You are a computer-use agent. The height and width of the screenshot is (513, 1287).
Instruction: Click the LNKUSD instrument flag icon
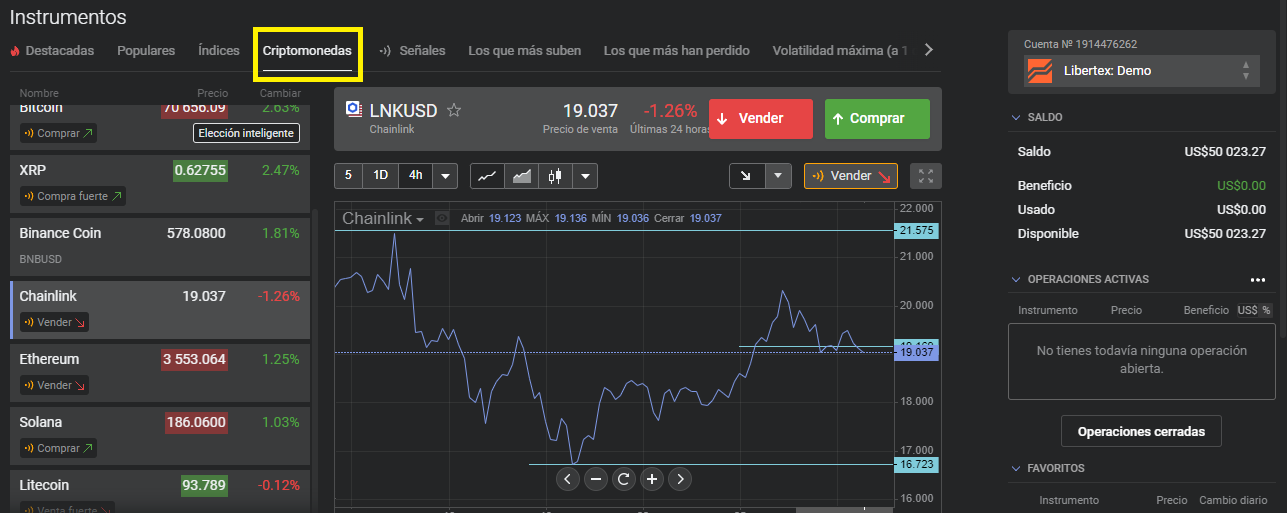point(353,109)
